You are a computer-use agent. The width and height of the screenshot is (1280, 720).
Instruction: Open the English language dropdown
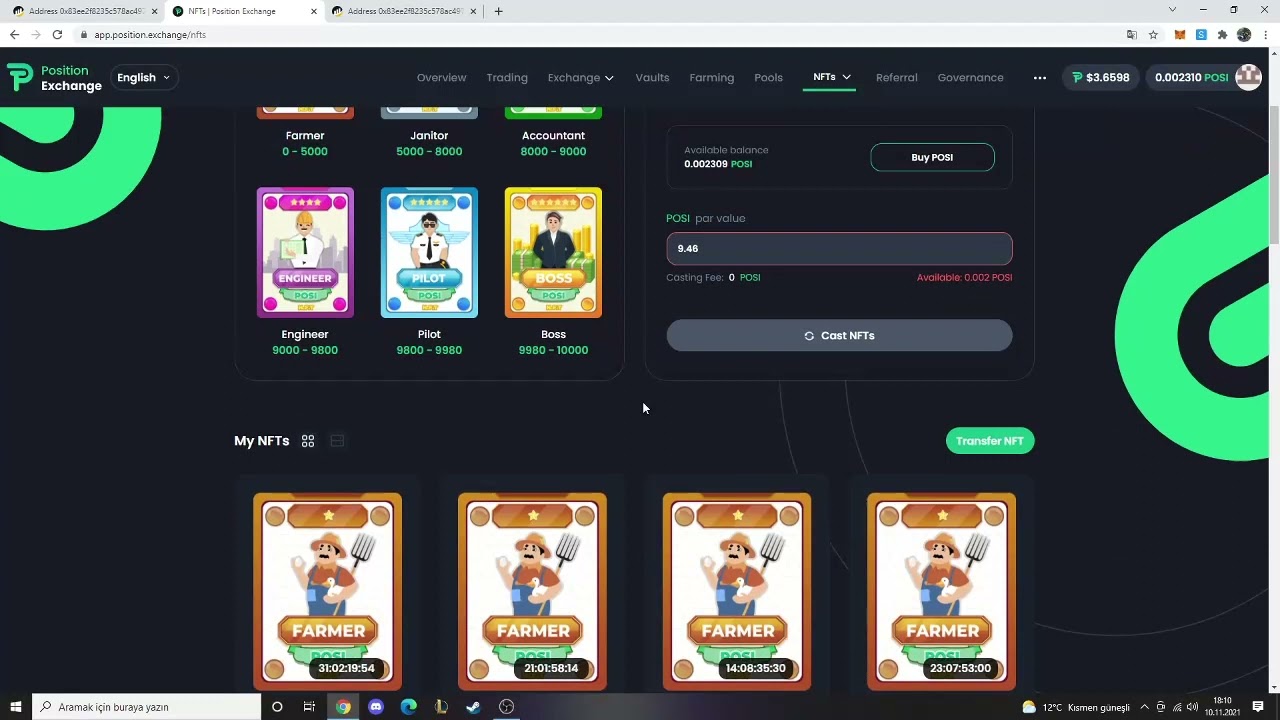tap(144, 78)
